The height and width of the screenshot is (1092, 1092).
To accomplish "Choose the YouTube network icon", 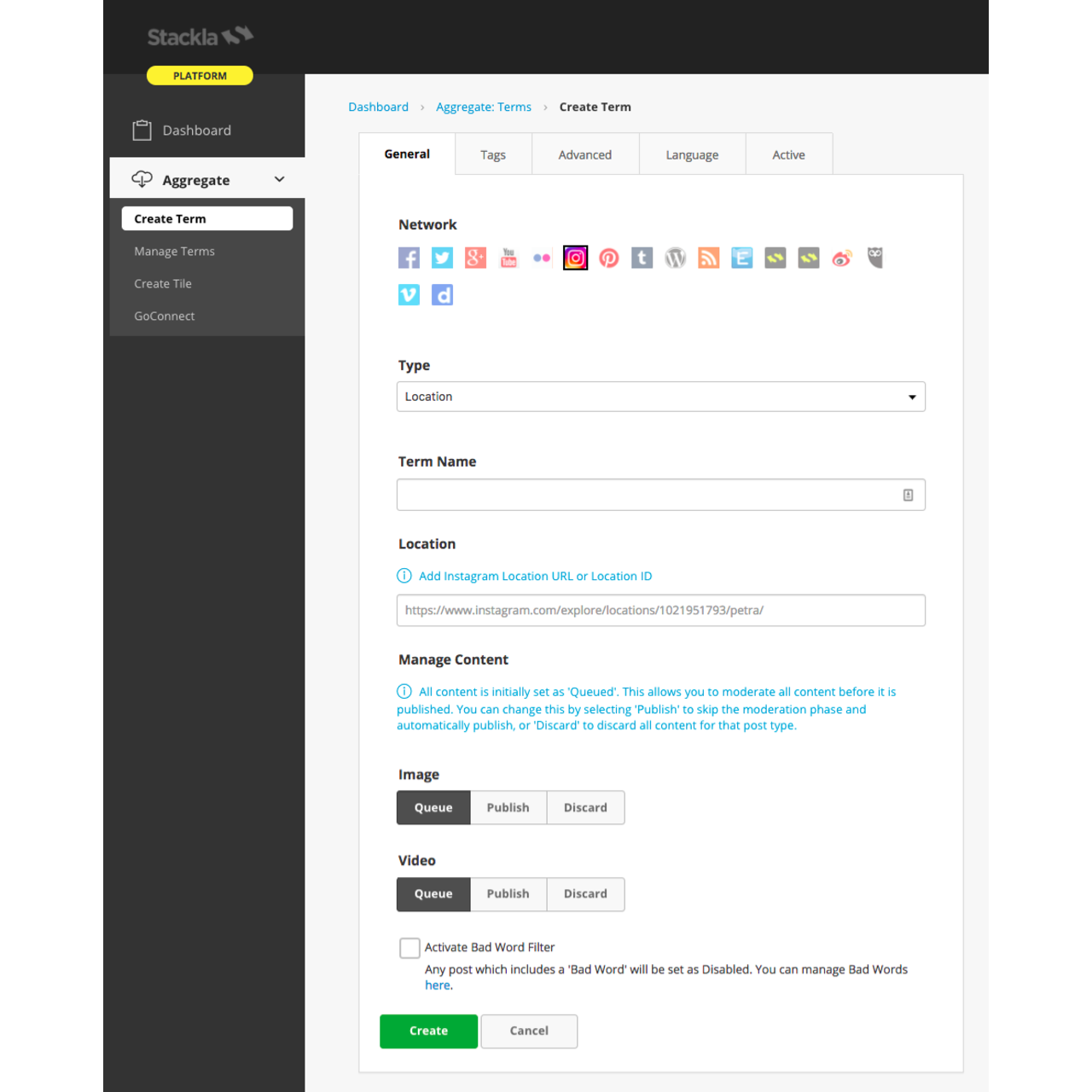I will (x=508, y=258).
